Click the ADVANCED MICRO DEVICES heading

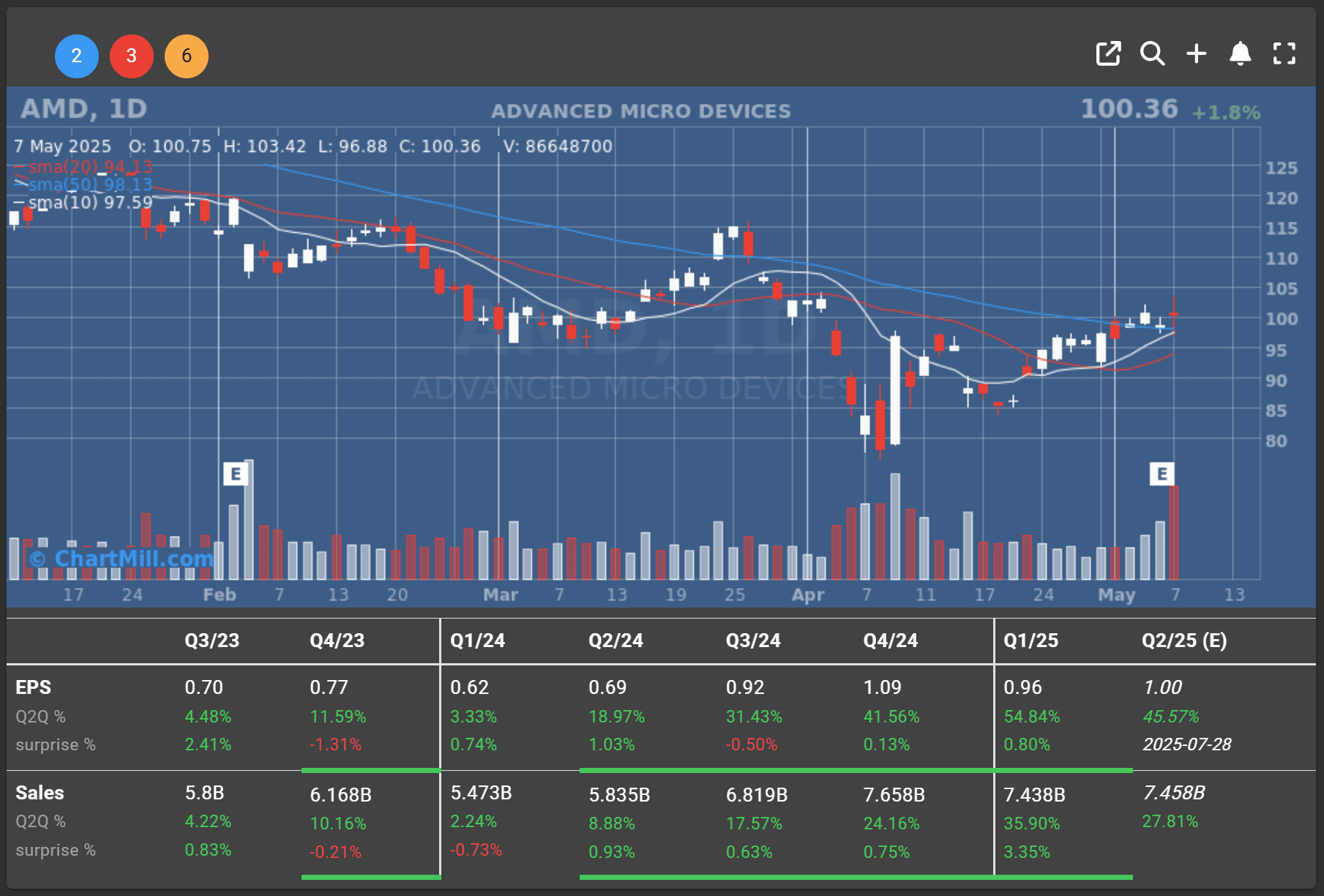[641, 111]
